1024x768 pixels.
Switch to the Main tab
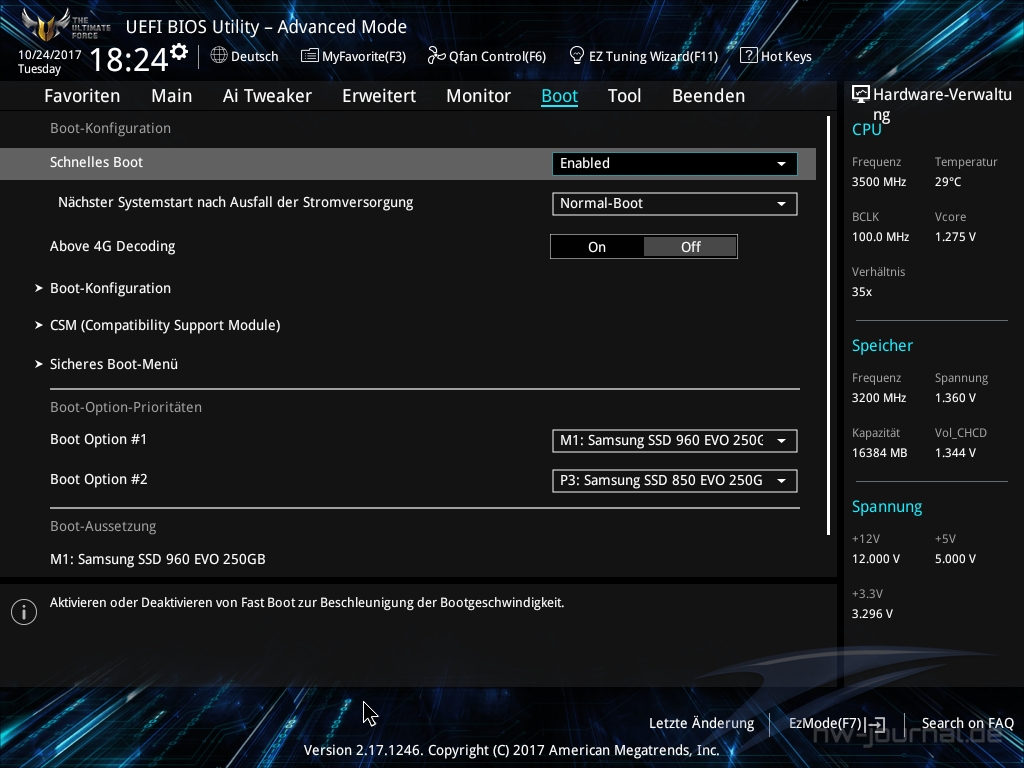click(172, 96)
